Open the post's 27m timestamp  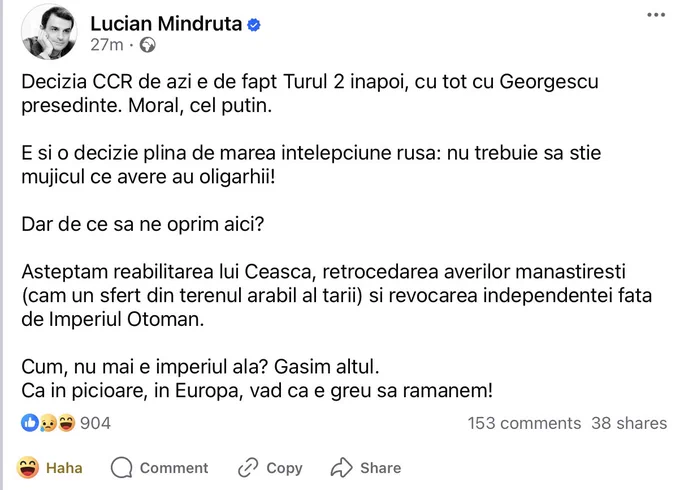click(x=107, y=45)
